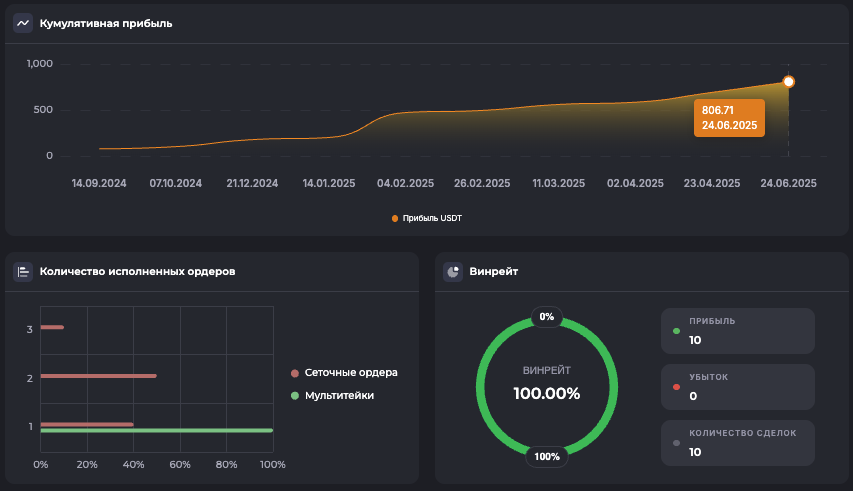Viewport: 853px width, 491px height.
Task: Select the ПРИБЫЛЬ stat card
Action: [737, 331]
